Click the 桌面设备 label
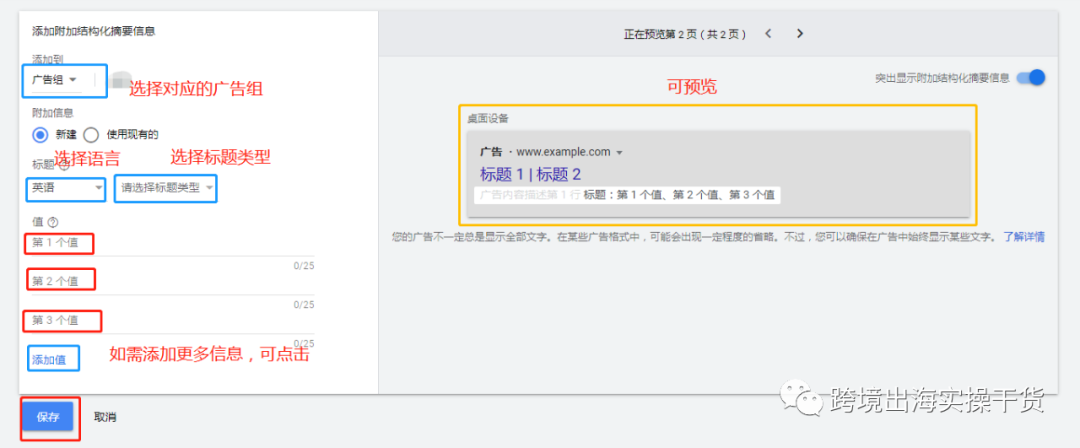Image resolution: width=1080 pixels, height=448 pixels. pyautogui.click(x=488, y=119)
